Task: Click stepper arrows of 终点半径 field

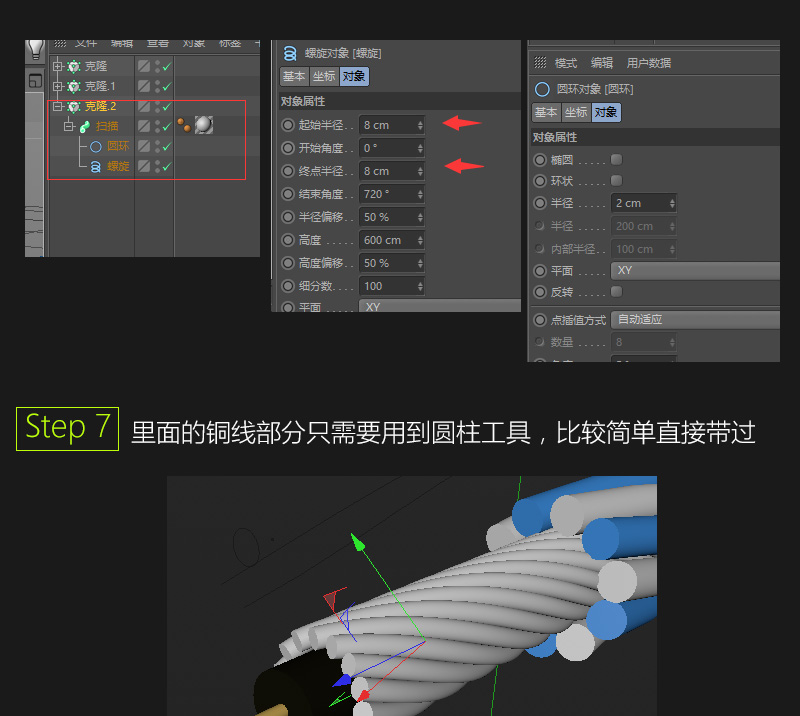Action: tap(420, 171)
